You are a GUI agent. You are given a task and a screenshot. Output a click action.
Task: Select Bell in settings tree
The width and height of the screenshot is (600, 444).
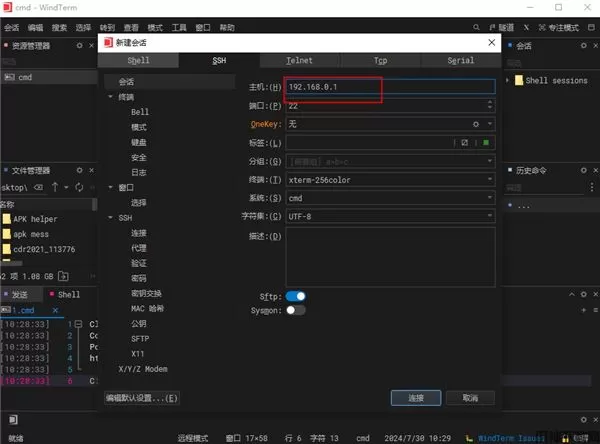tap(140, 112)
